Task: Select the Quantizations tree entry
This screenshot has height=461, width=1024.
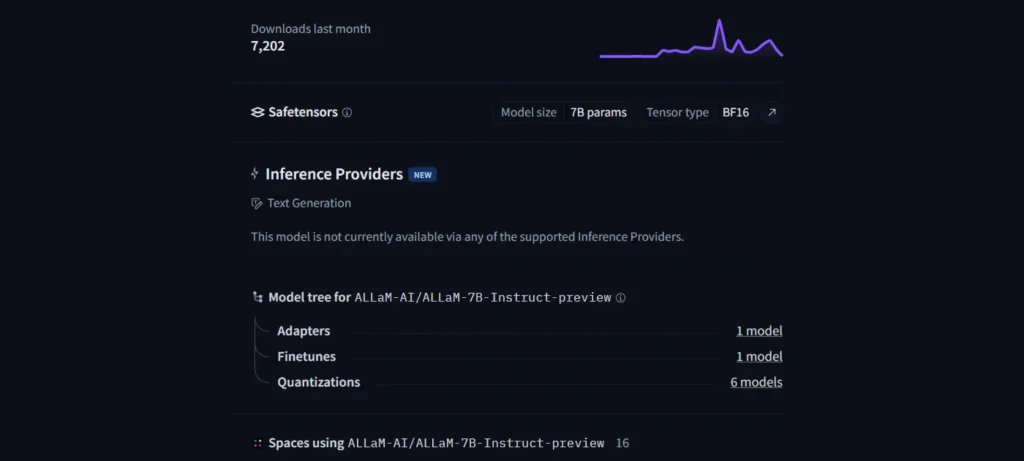Action: pyautogui.click(x=319, y=382)
